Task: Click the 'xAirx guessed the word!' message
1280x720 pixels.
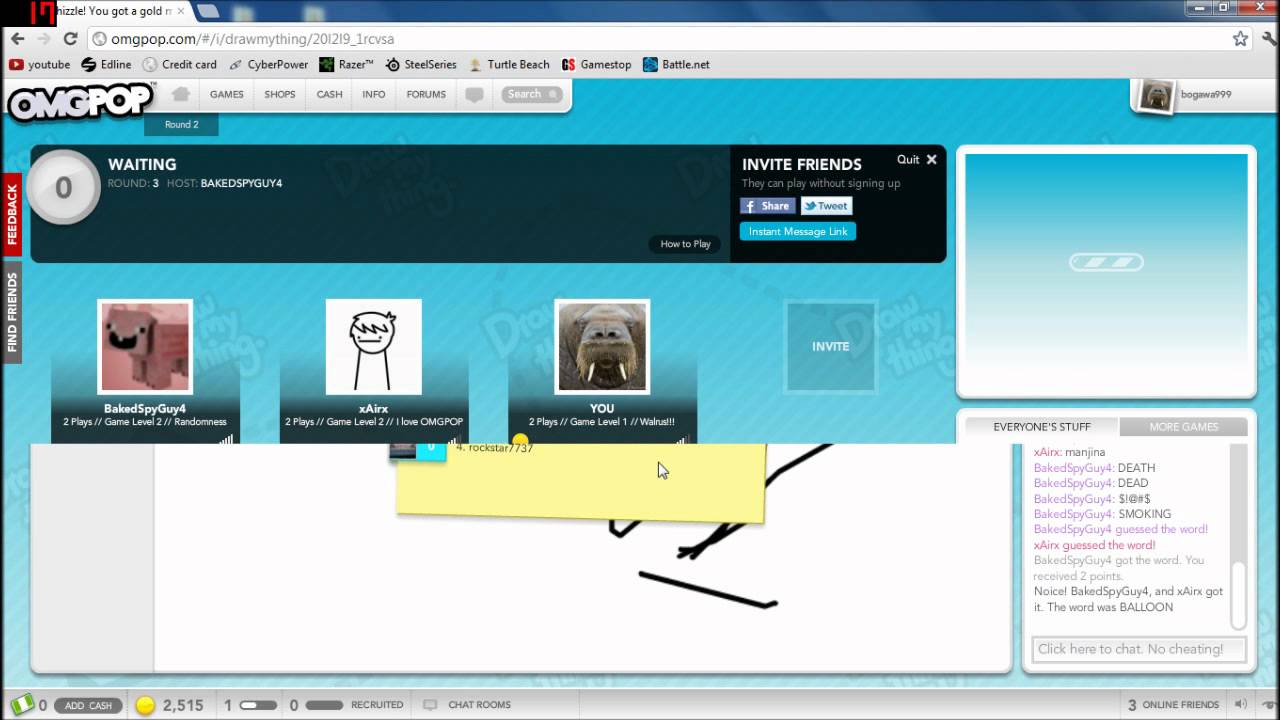Action: tap(1094, 545)
